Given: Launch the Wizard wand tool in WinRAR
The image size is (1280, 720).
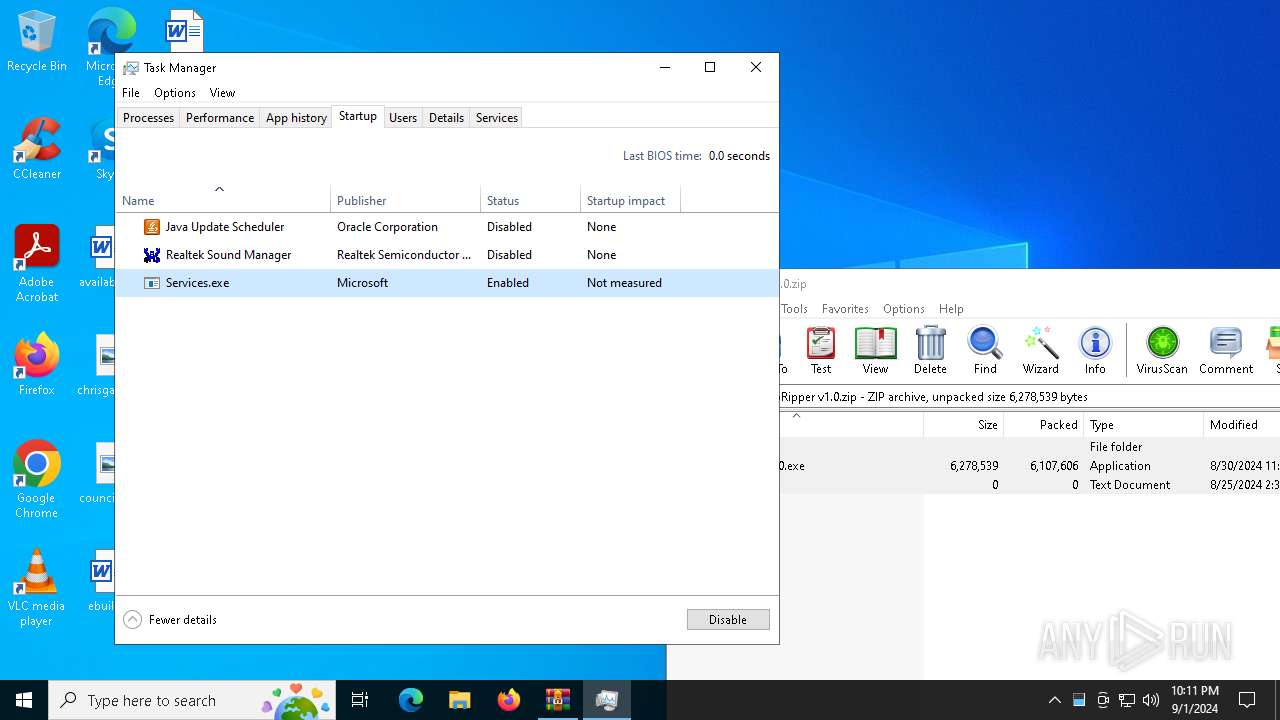Looking at the screenshot, I should coord(1040,351).
